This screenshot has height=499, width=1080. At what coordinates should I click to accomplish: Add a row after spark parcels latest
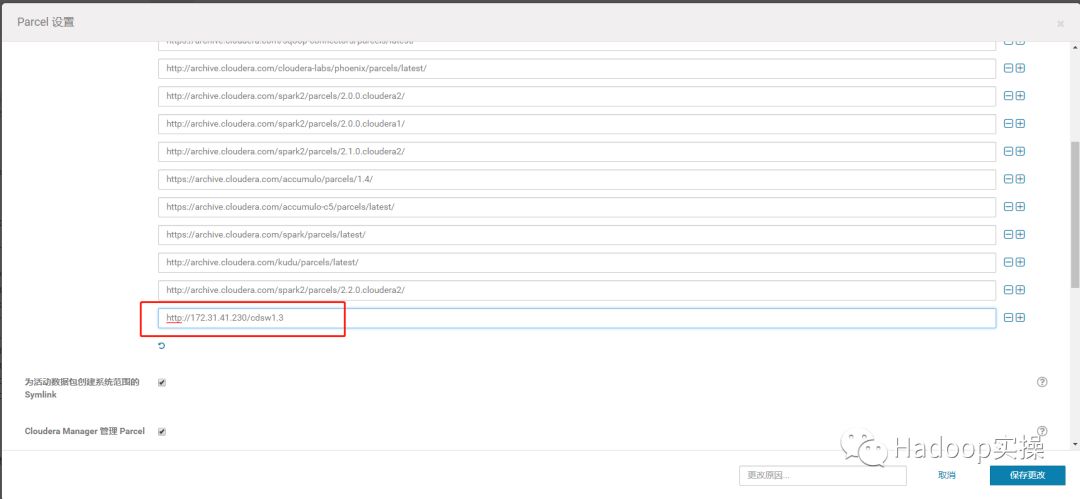[1020, 235]
